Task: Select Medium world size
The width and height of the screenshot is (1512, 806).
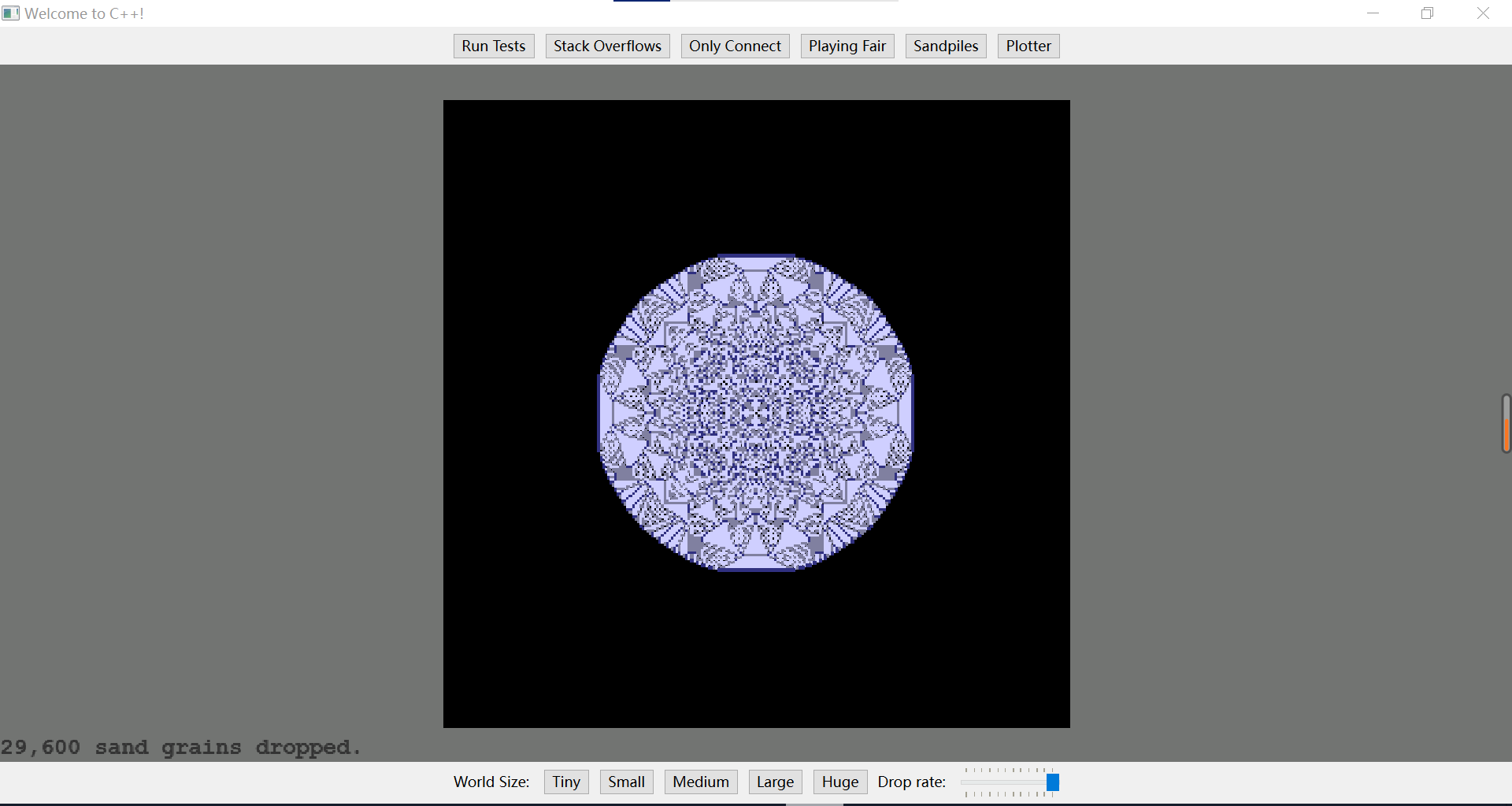Action: [701, 782]
